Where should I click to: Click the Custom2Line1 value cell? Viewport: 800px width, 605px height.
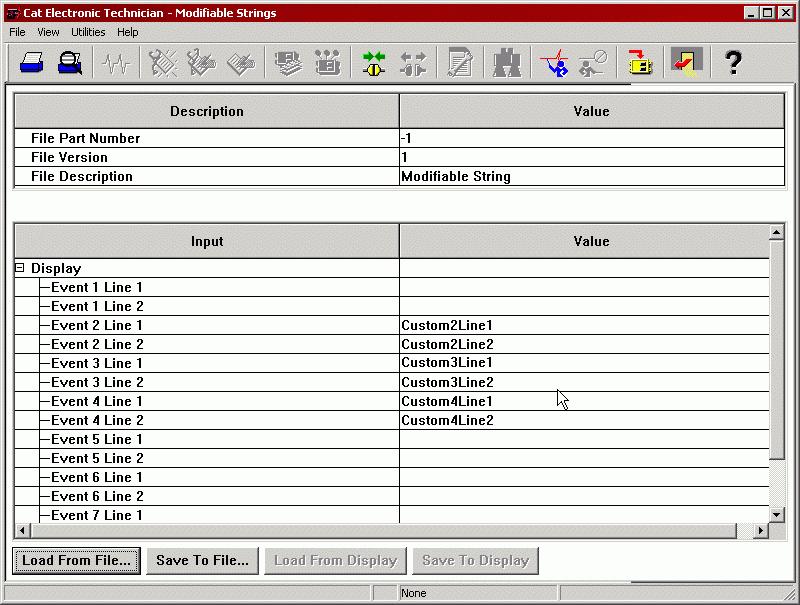point(584,325)
